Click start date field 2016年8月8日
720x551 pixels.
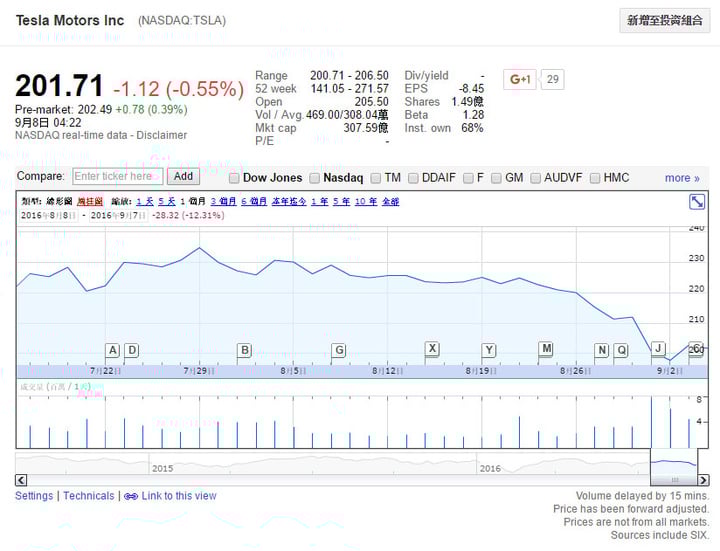48,215
